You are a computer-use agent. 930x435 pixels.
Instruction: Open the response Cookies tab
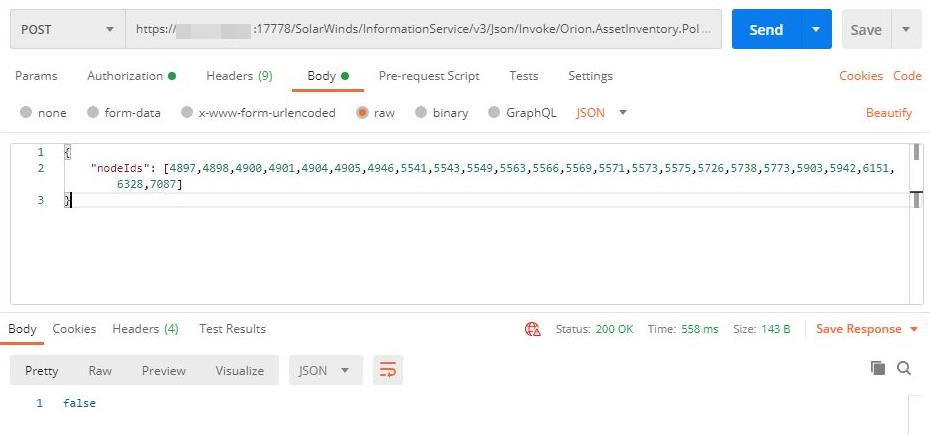(74, 329)
